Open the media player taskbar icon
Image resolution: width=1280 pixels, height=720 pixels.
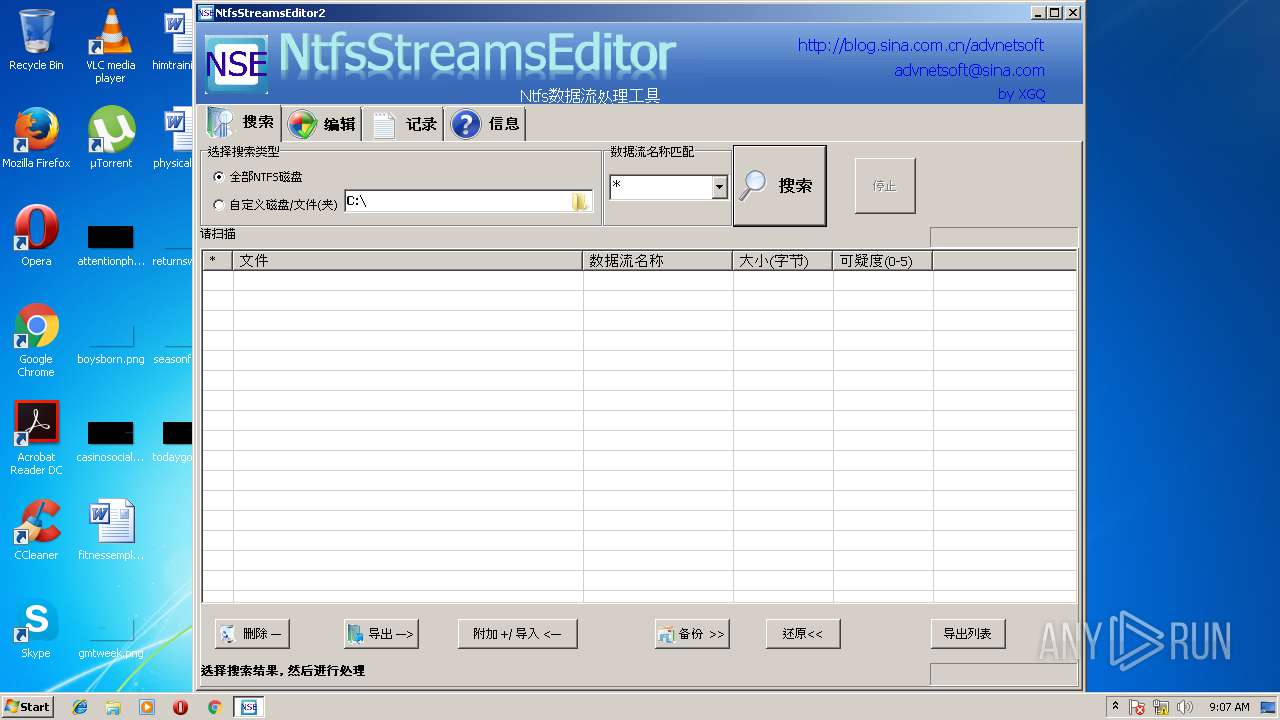(147, 707)
